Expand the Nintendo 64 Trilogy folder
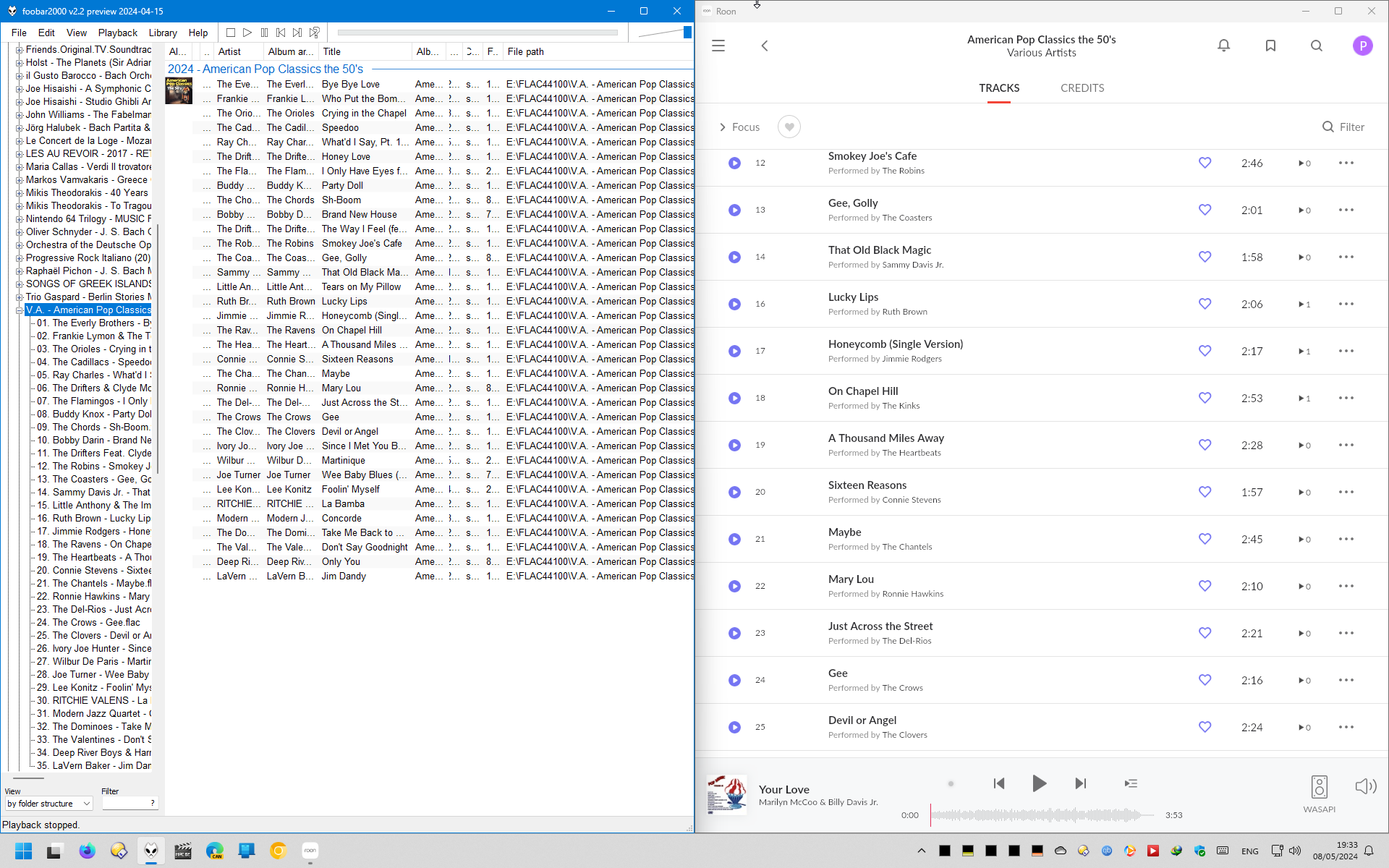The image size is (1389, 868). 20,219
